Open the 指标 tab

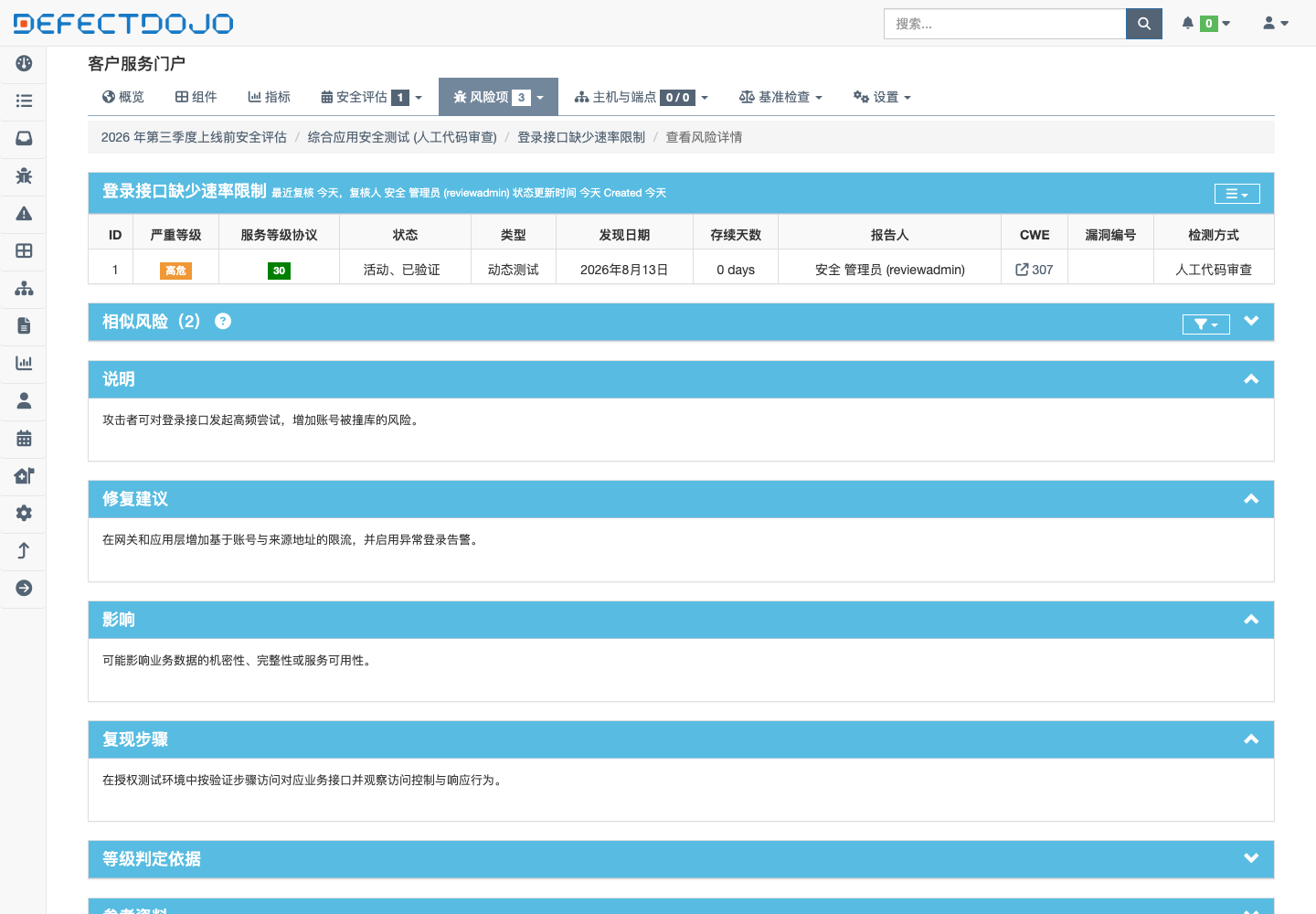[270, 97]
